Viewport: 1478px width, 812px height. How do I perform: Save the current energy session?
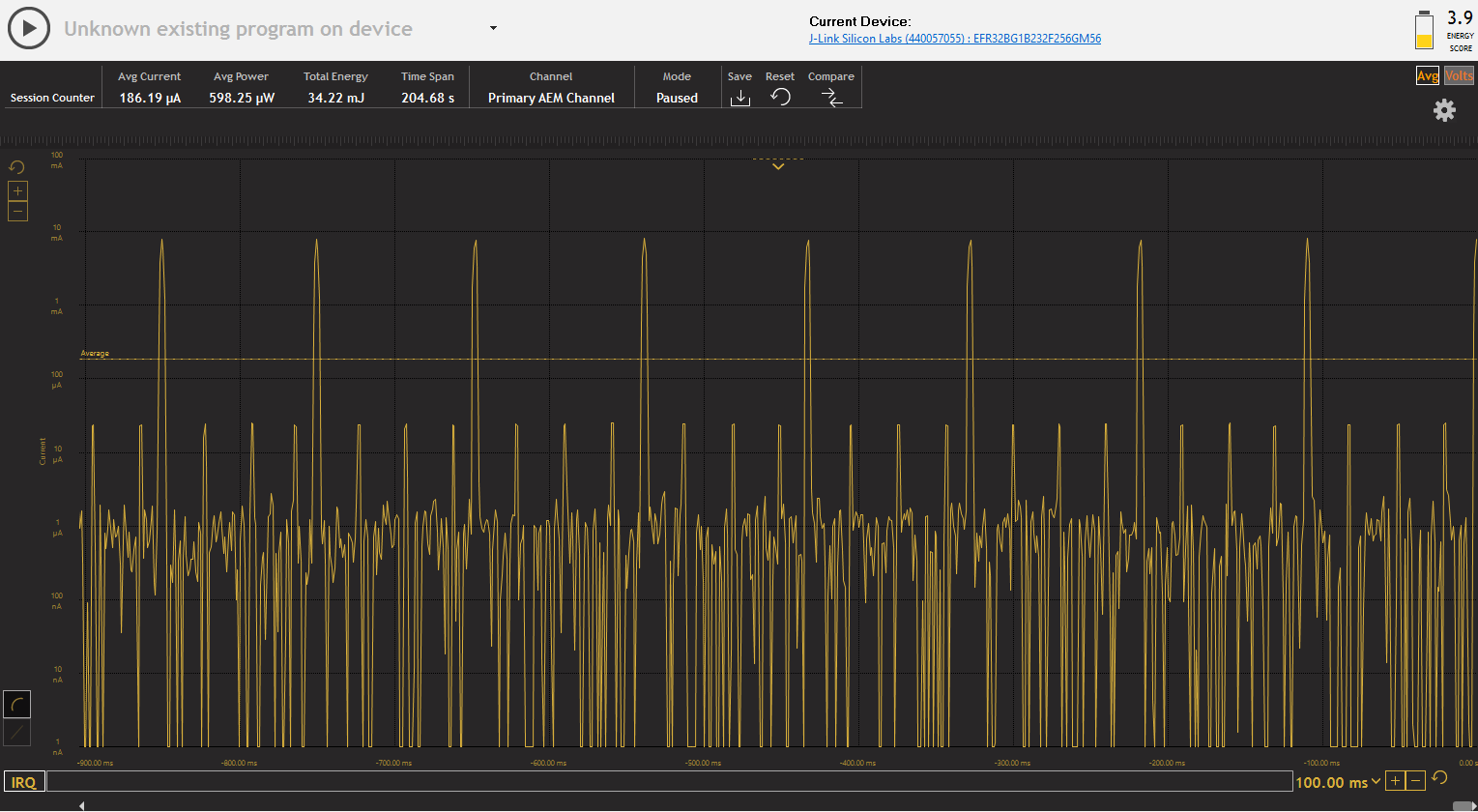click(739, 97)
